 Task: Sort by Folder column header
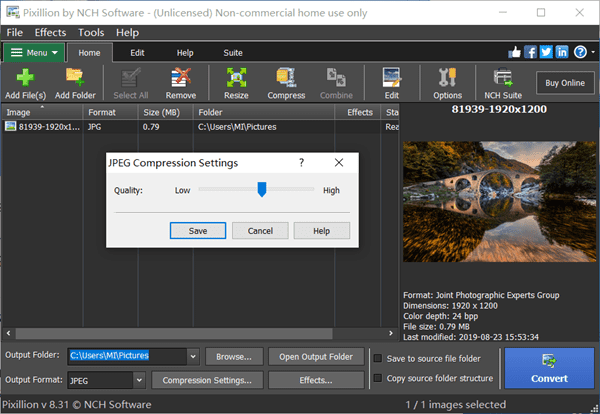tap(263, 112)
